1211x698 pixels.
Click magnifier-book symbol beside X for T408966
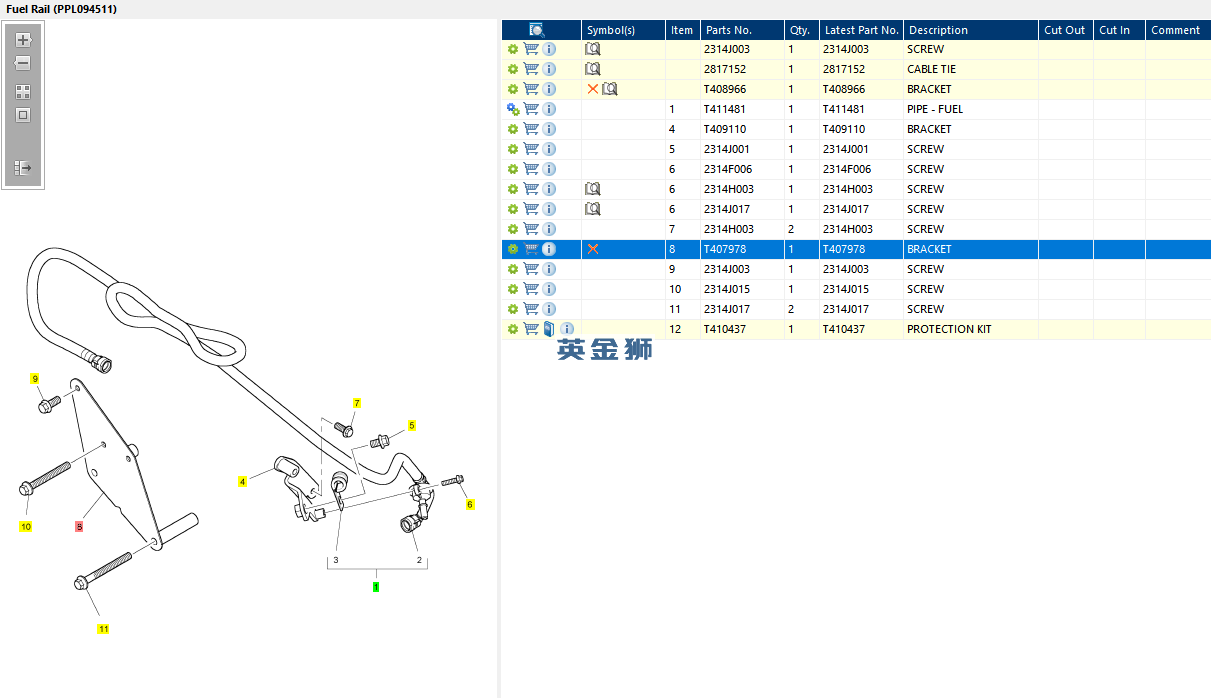tap(610, 89)
